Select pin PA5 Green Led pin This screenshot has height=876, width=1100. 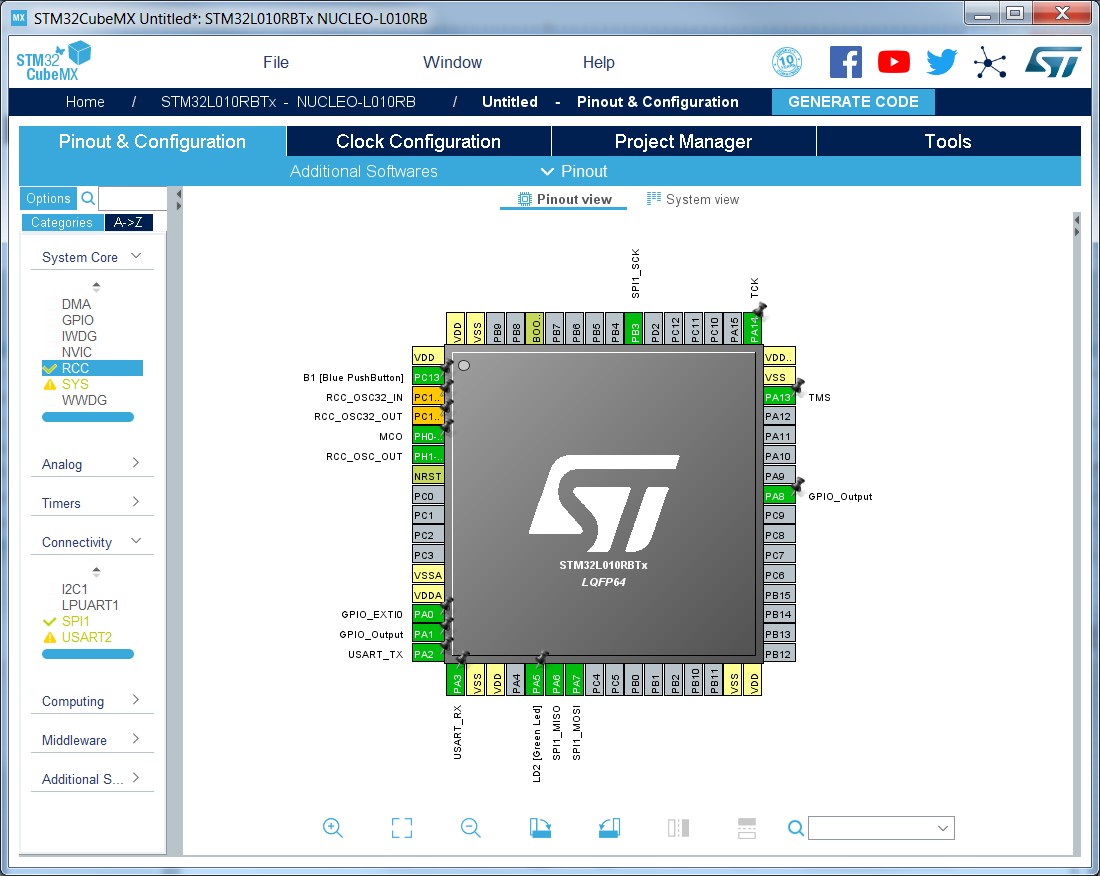(536, 680)
